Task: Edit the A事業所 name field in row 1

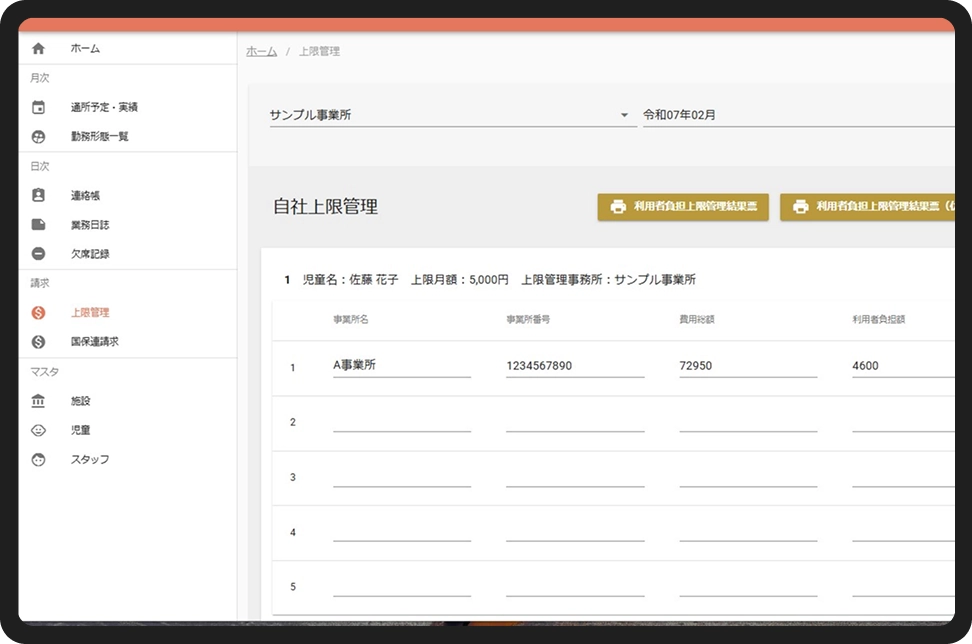Action: point(402,366)
